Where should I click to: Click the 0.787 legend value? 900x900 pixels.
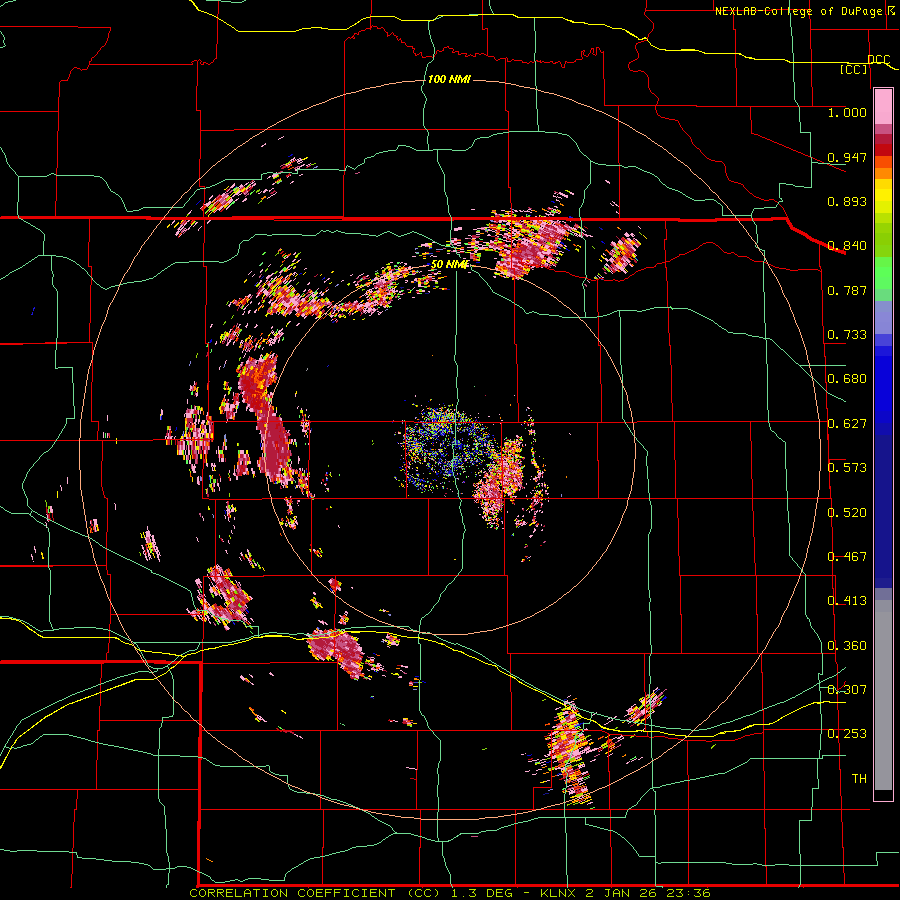847,290
